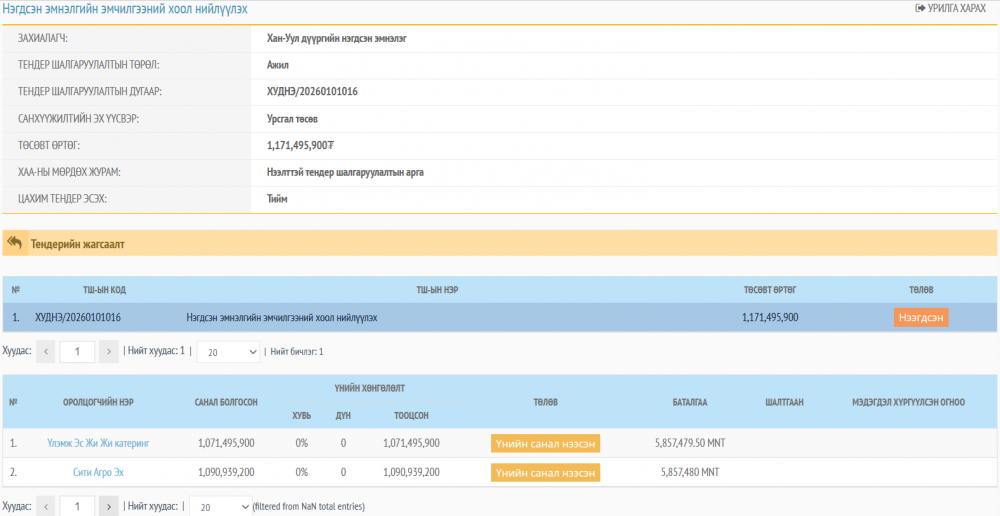The height and width of the screenshot is (516, 1000).
Task: Open page size dropdown under participants table
Action: tap(220, 507)
